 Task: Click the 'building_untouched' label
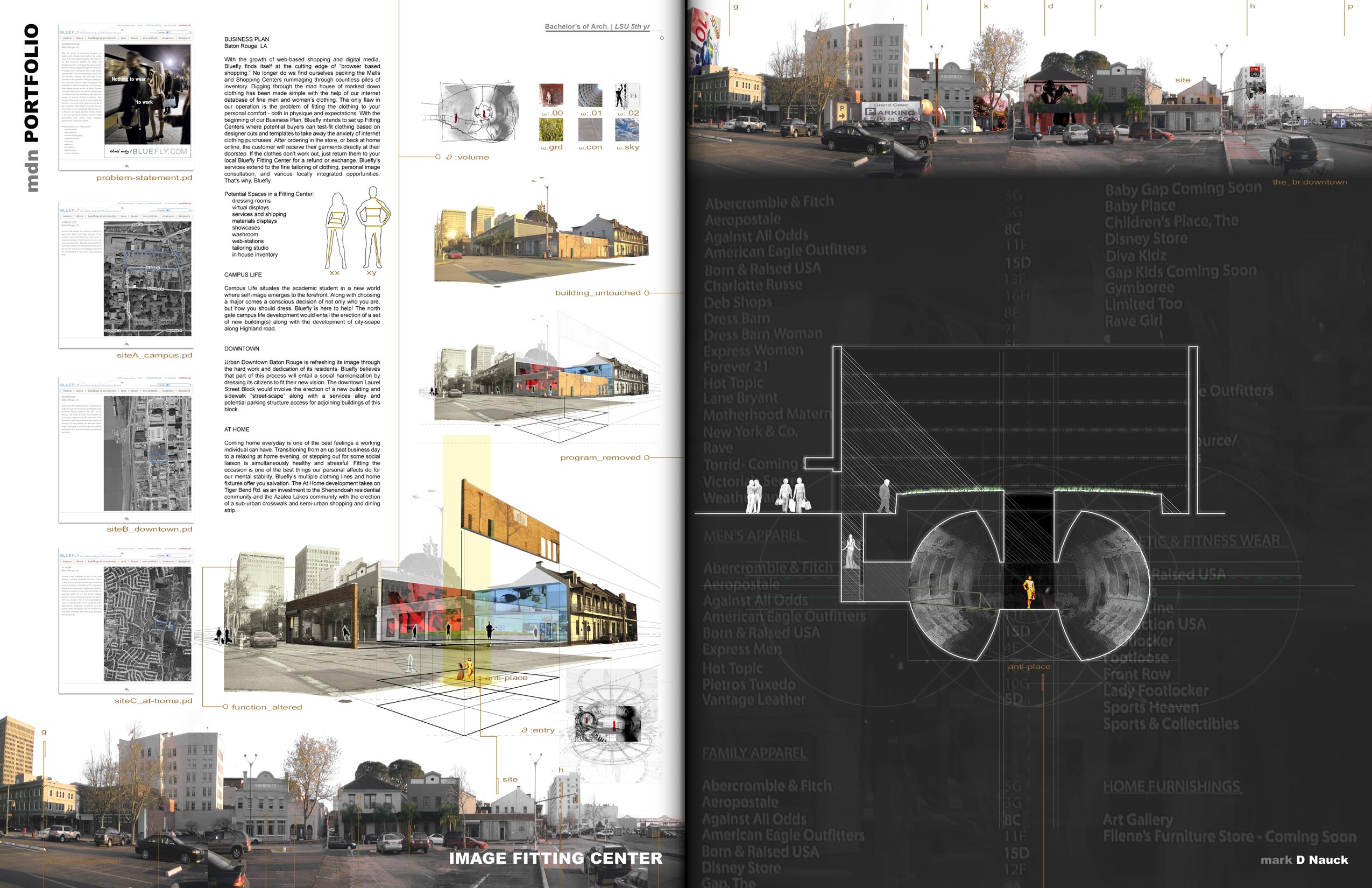pos(598,293)
